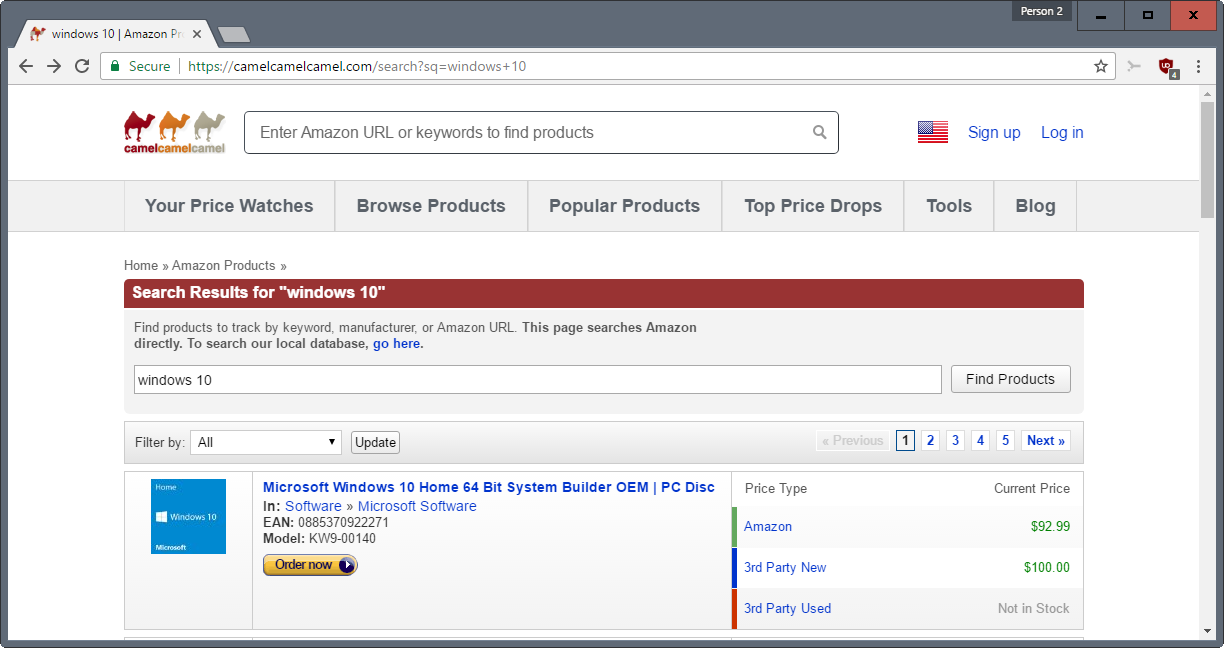Image resolution: width=1224 pixels, height=648 pixels.
Task: Select current page 1 in pagination
Action: [x=905, y=441]
